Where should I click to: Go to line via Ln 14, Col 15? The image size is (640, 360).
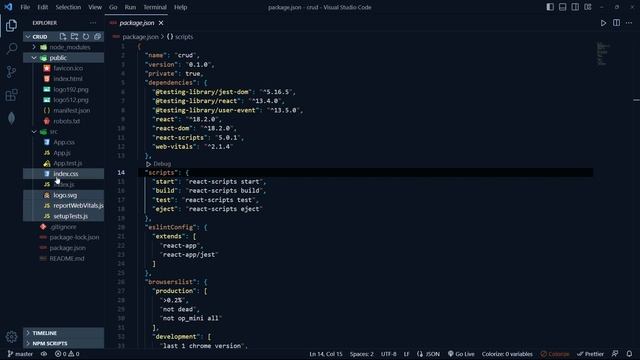326,354
